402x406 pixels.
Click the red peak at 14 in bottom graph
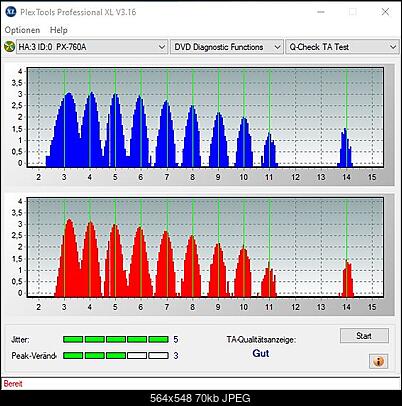(x=347, y=278)
